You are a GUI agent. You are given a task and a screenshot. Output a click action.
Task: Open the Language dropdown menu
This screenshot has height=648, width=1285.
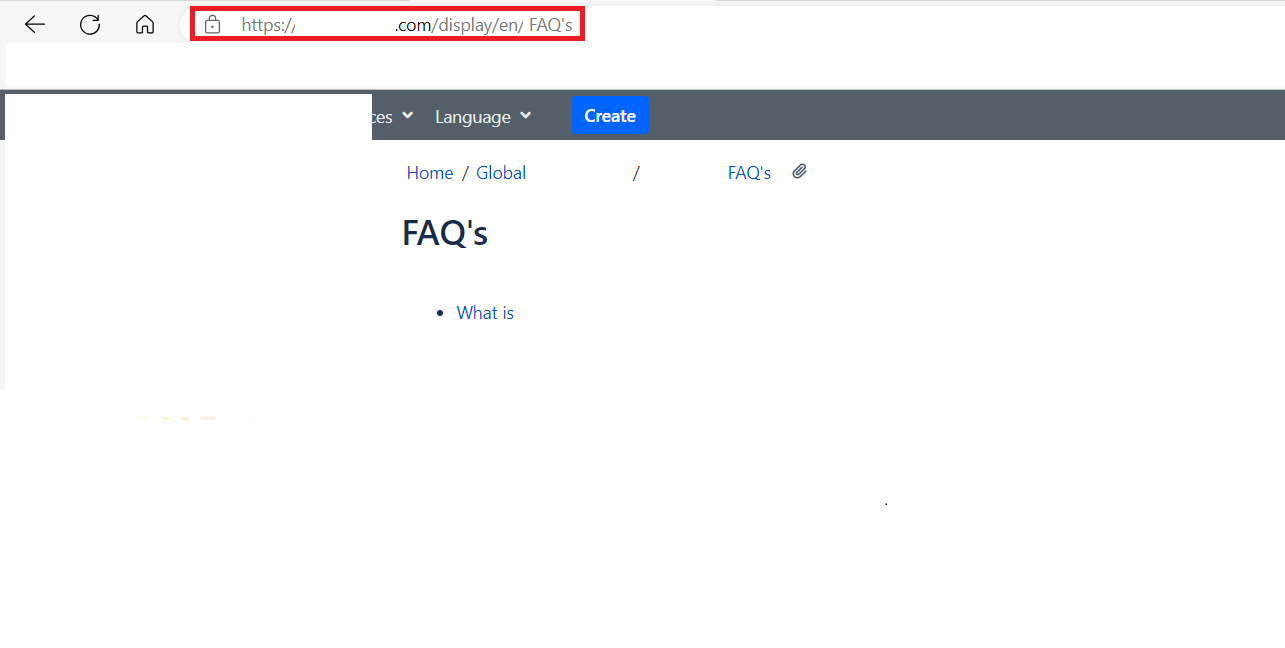click(483, 117)
